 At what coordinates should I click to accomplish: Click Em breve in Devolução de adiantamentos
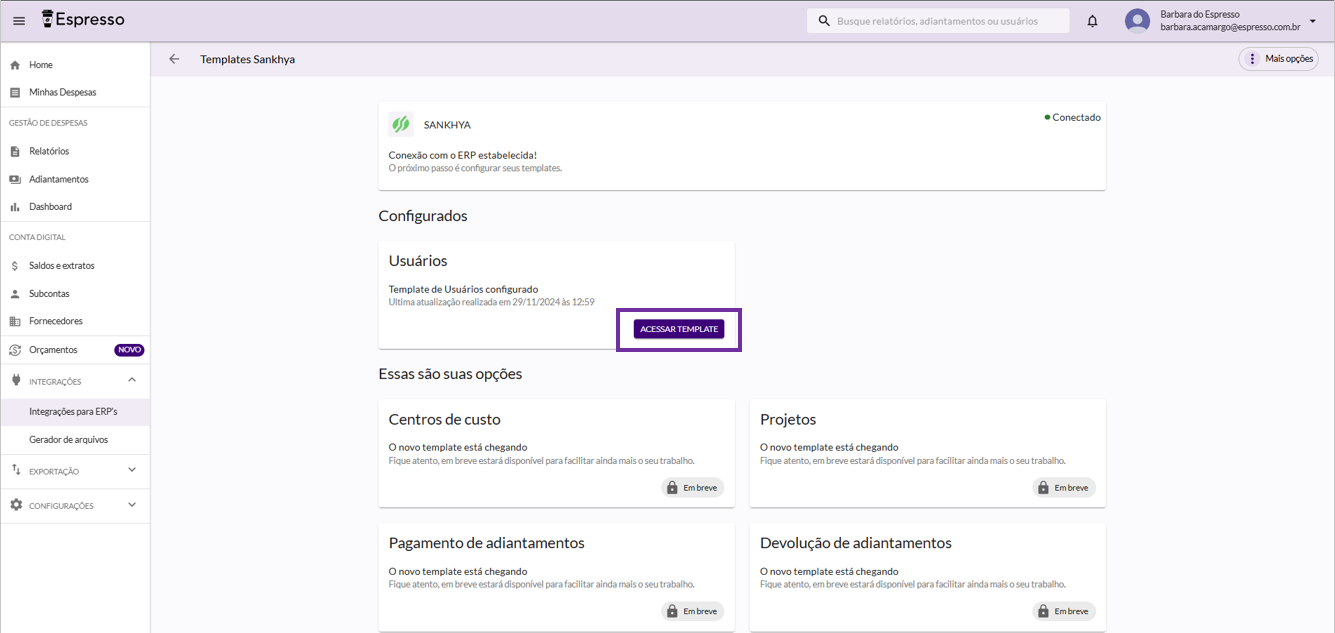1064,611
